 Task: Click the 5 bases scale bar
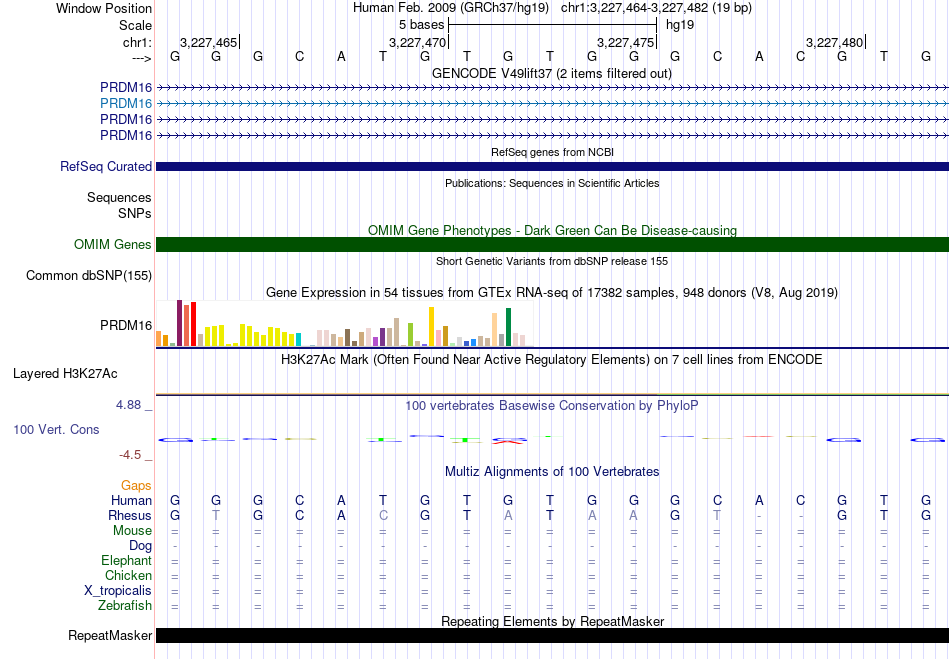pos(552,25)
